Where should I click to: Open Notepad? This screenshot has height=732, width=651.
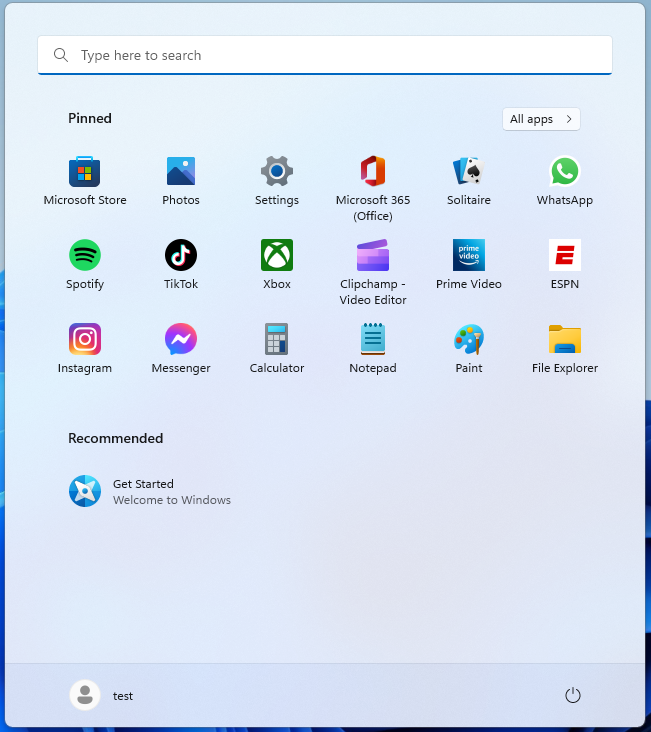point(373,349)
